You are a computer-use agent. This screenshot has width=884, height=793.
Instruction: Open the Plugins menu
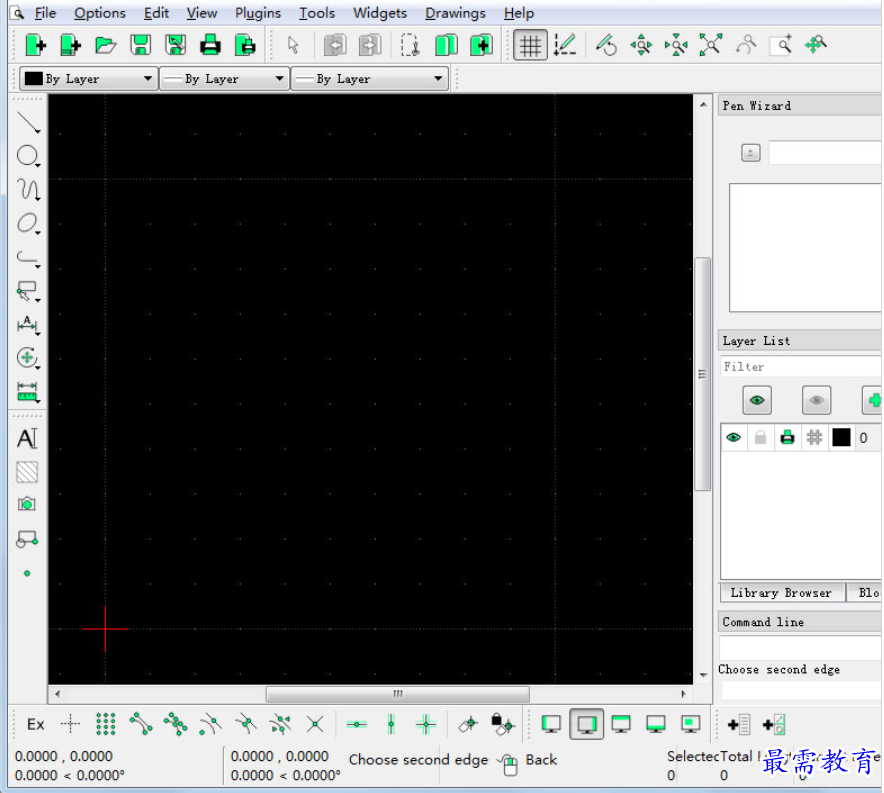[x=258, y=13]
